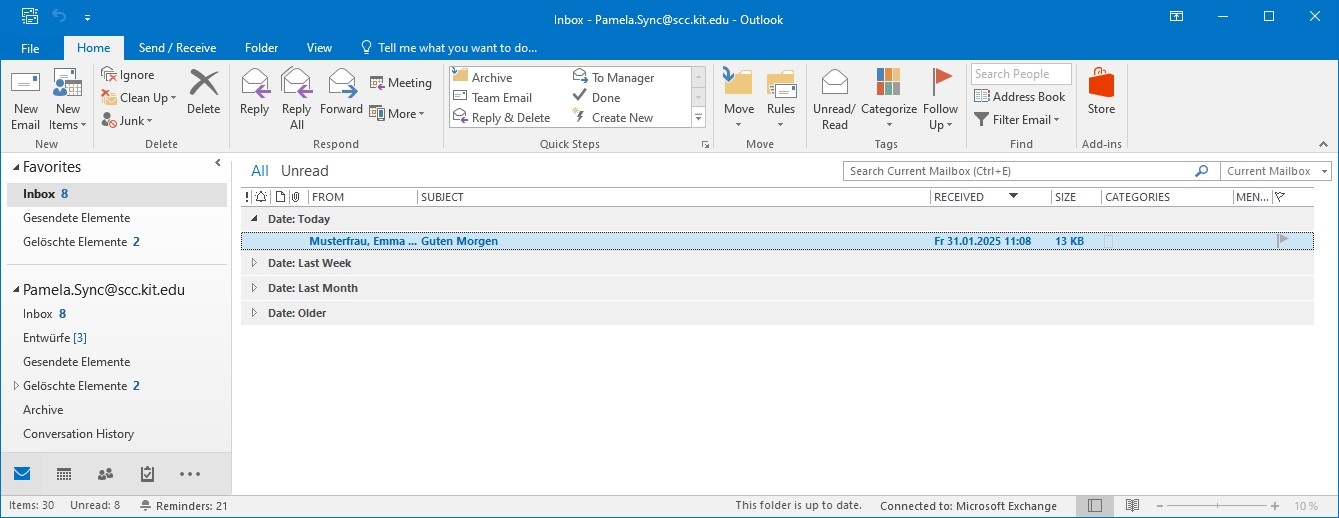Switch to the View tab
The height and width of the screenshot is (518, 1339).
320,48
